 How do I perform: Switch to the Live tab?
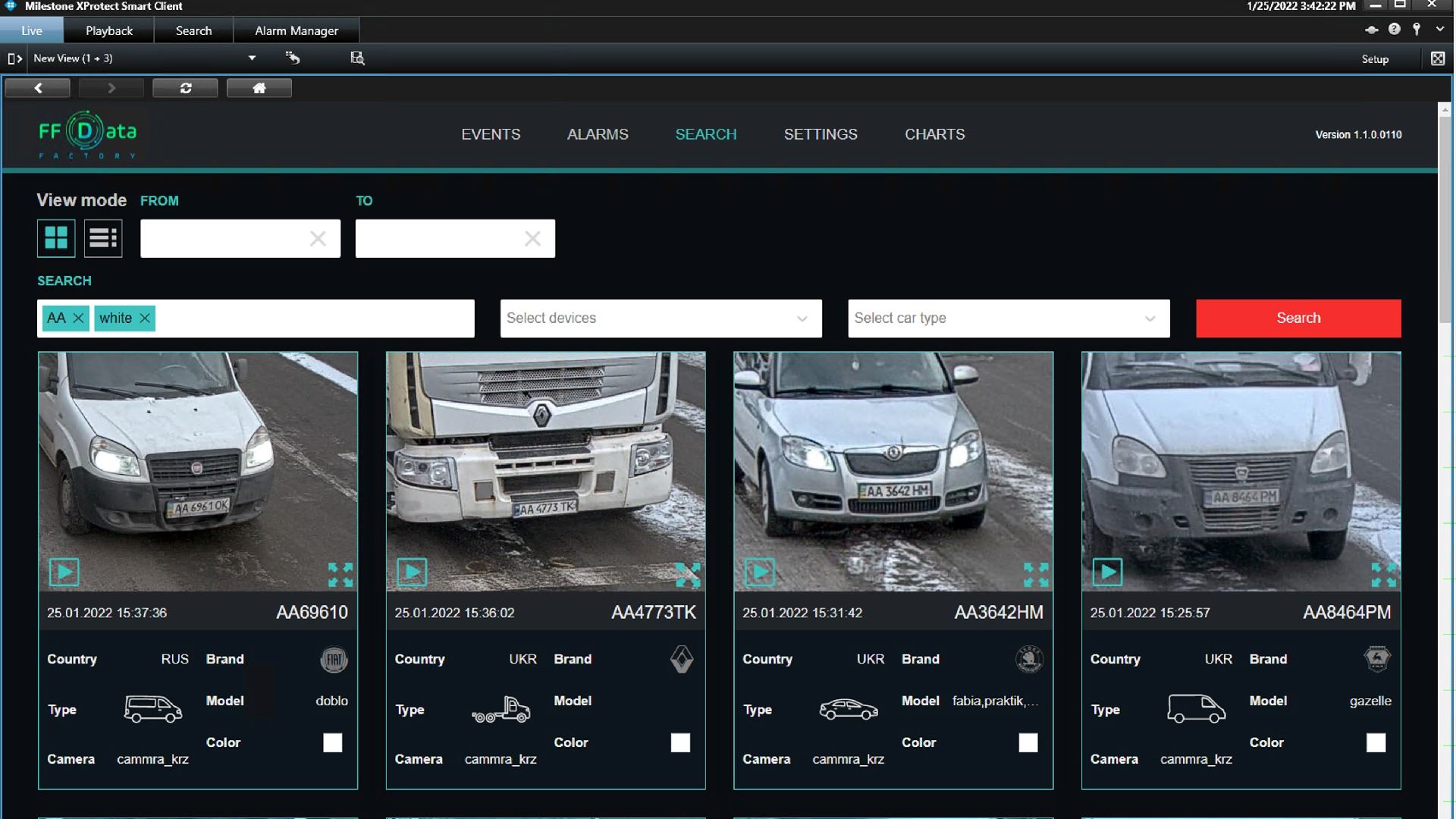(32, 30)
